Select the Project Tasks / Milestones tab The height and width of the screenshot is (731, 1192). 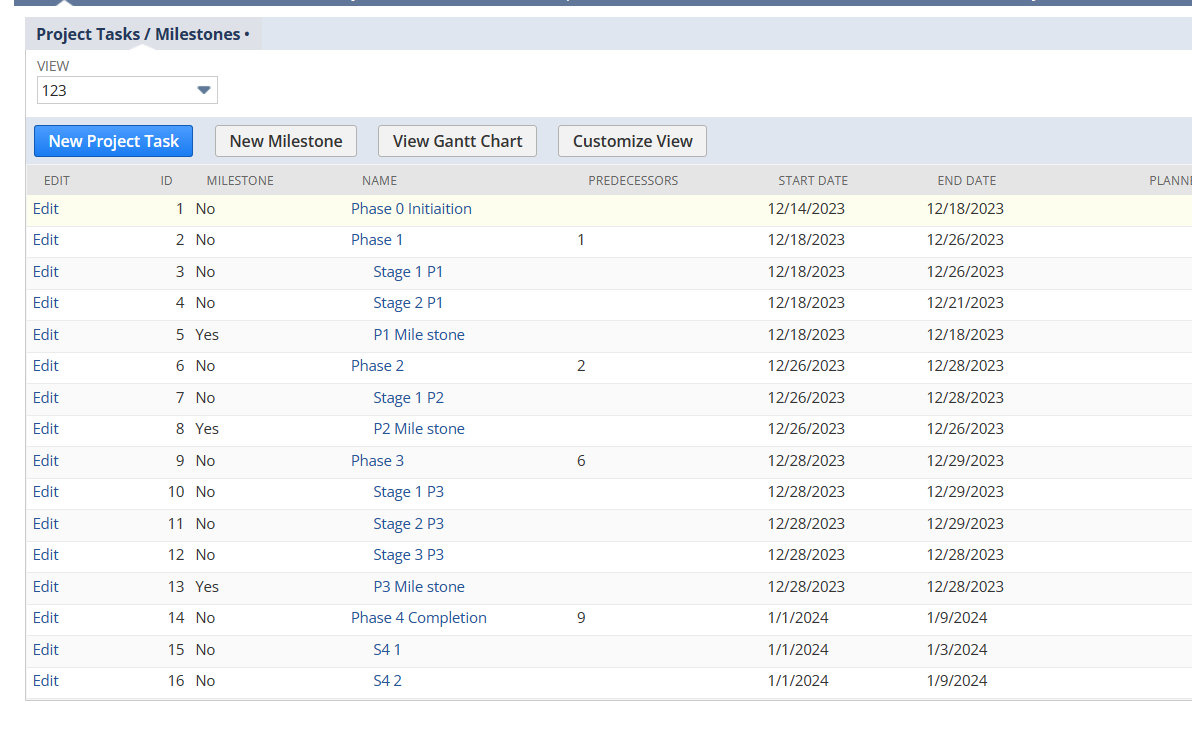point(142,34)
